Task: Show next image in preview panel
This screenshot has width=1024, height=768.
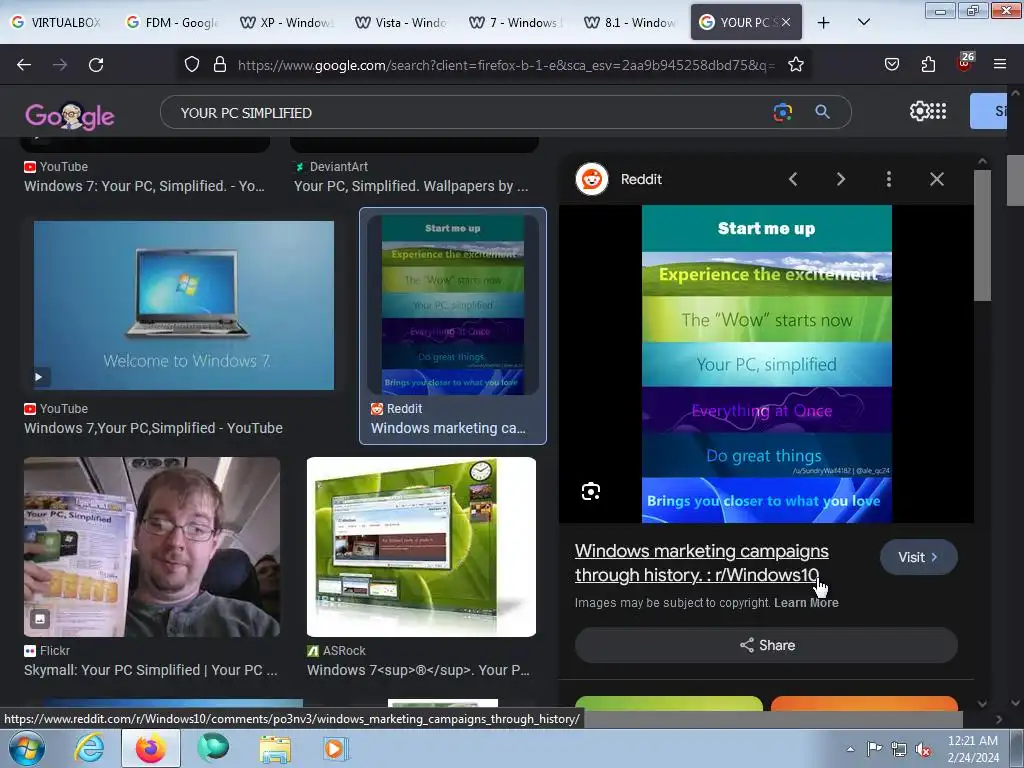Action: pyautogui.click(x=840, y=179)
